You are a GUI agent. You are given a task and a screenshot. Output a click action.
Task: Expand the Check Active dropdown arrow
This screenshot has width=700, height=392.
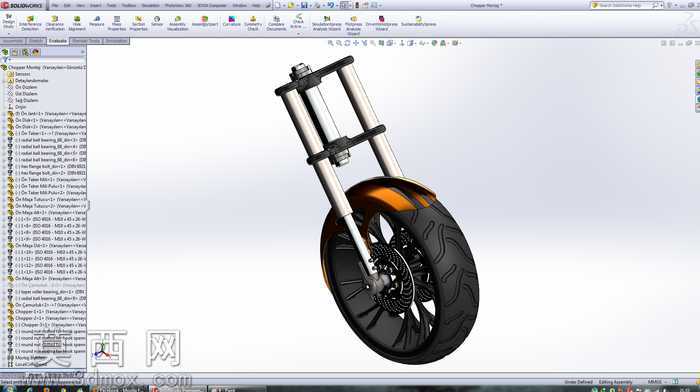point(298,33)
